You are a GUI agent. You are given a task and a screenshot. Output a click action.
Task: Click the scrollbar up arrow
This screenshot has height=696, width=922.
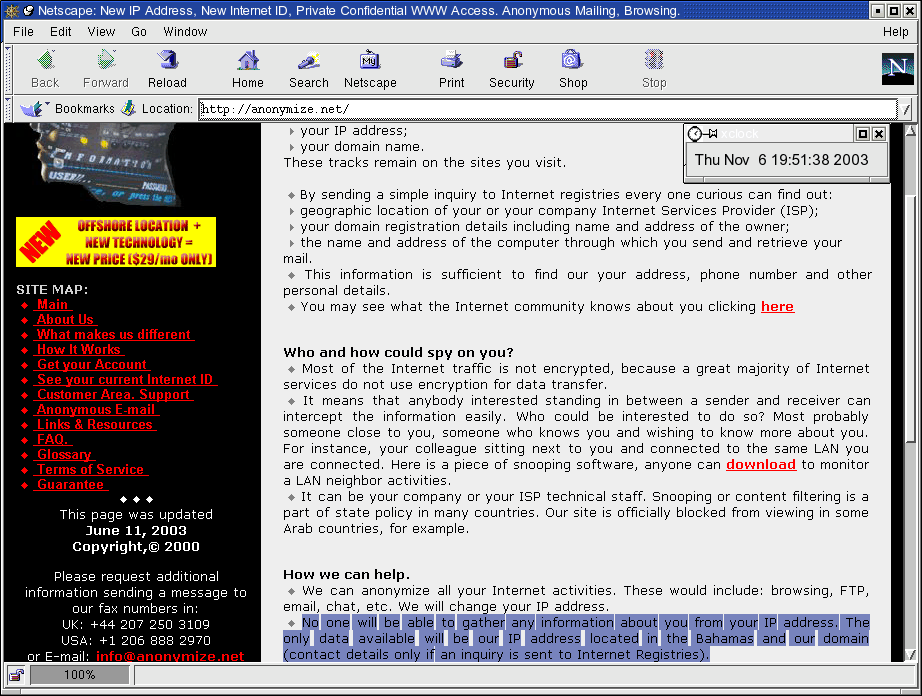(x=910, y=130)
